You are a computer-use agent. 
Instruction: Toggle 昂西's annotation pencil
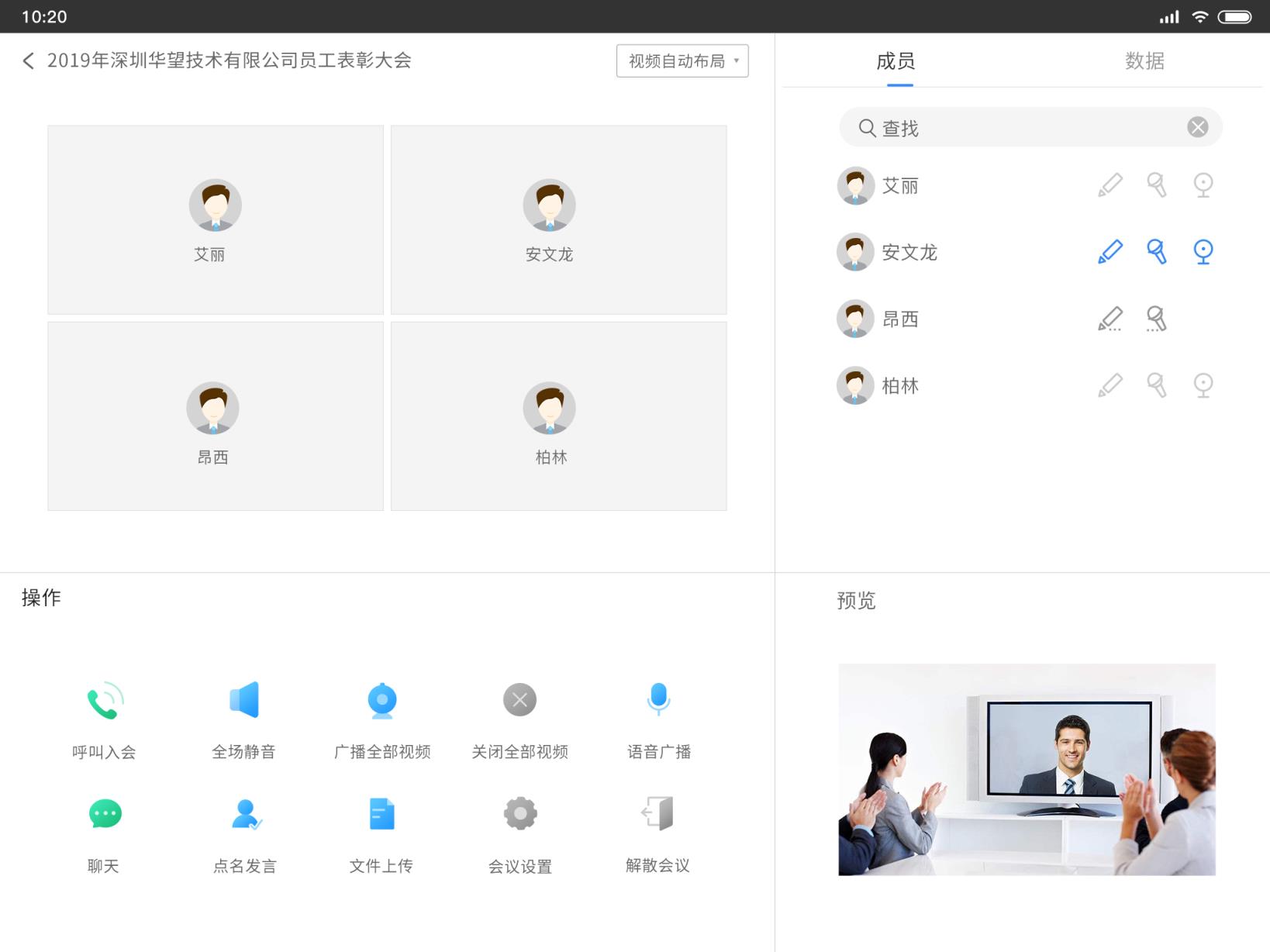1110,318
